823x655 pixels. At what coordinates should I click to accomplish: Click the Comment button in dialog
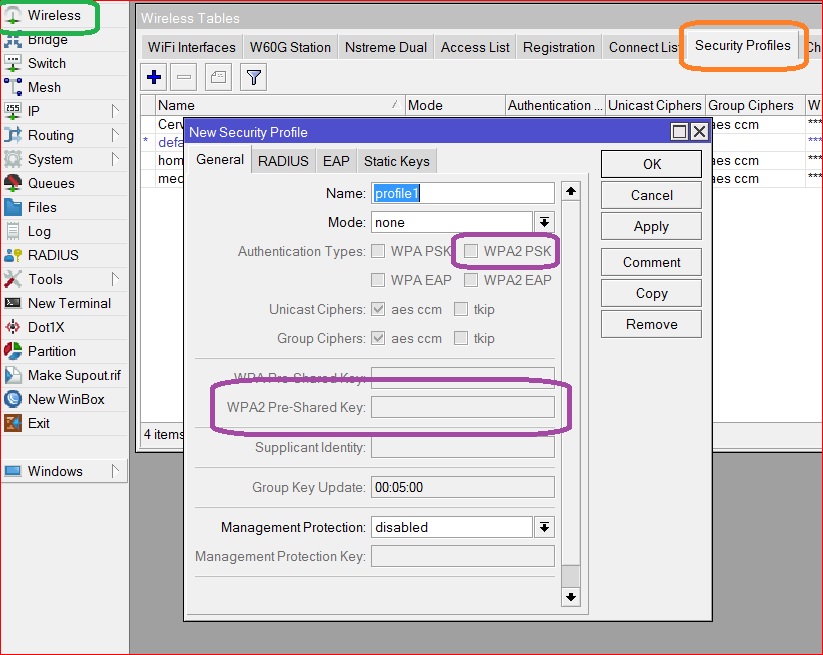coord(651,262)
